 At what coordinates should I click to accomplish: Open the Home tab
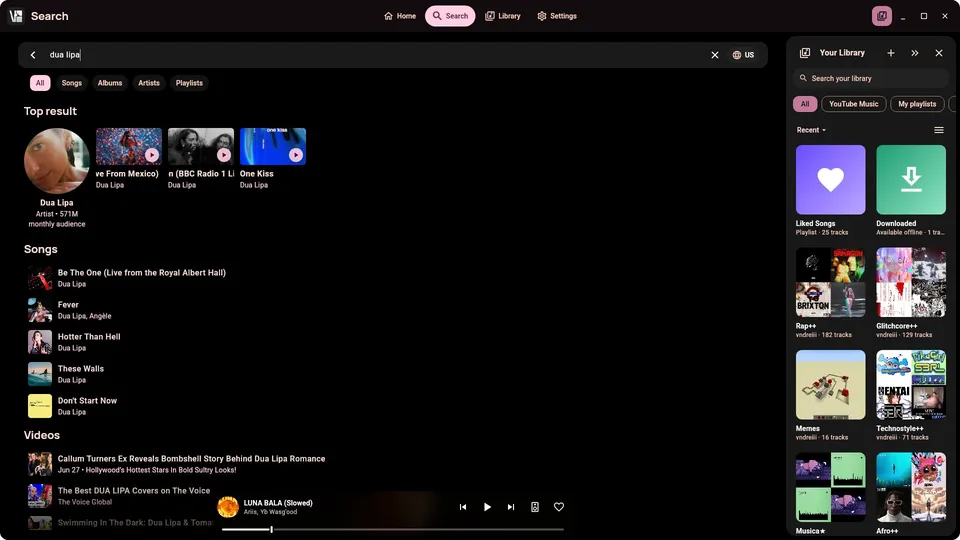(x=400, y=16)
